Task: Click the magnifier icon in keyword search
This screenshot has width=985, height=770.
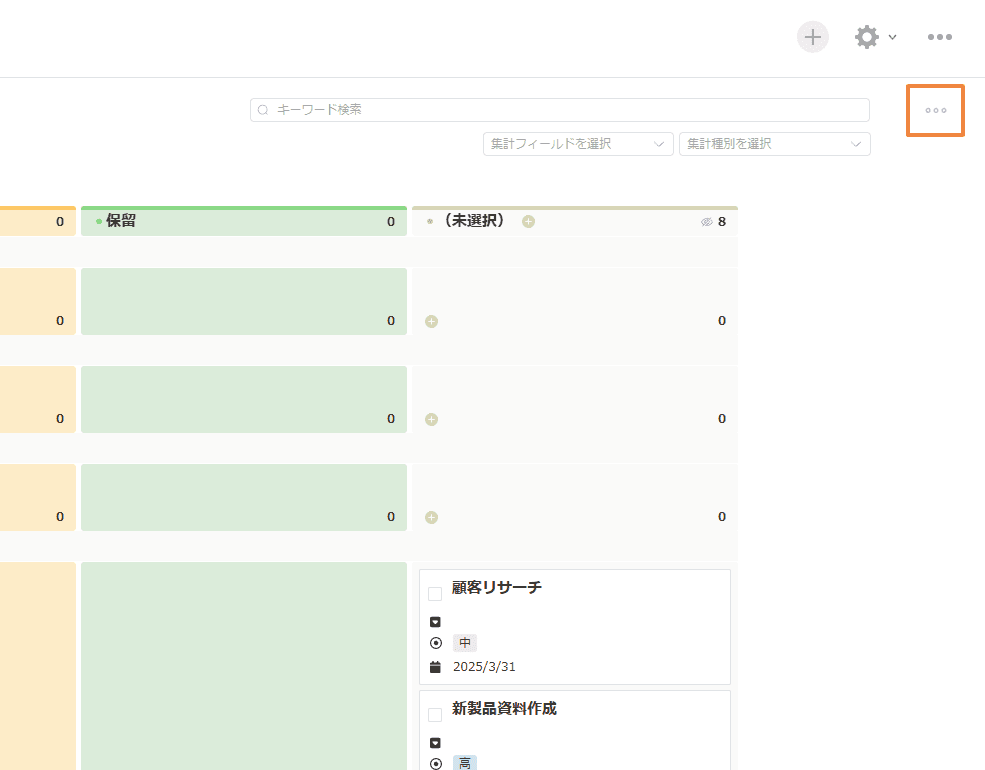Action: click(x=263, y=110)
